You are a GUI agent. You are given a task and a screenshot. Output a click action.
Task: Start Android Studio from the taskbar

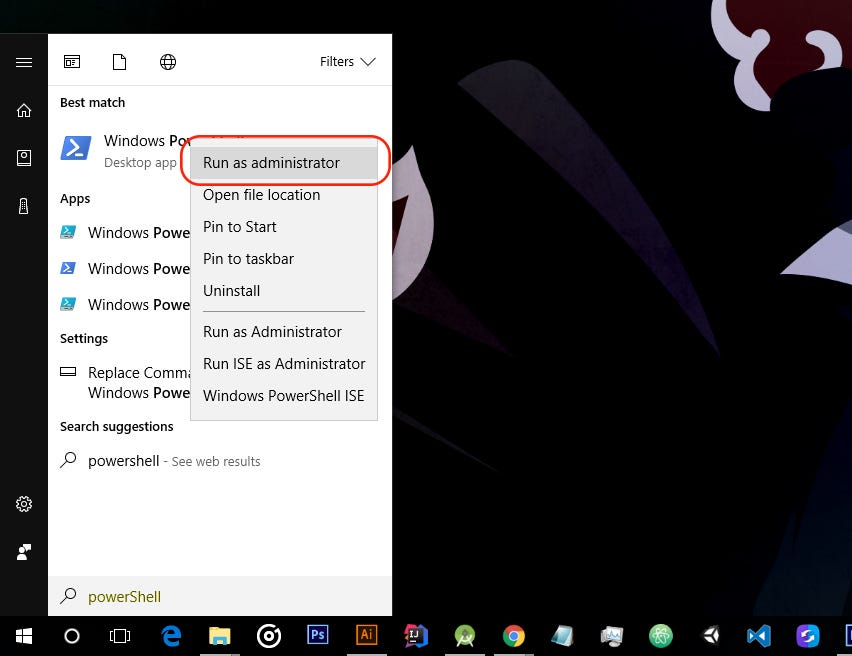(464, 636)
